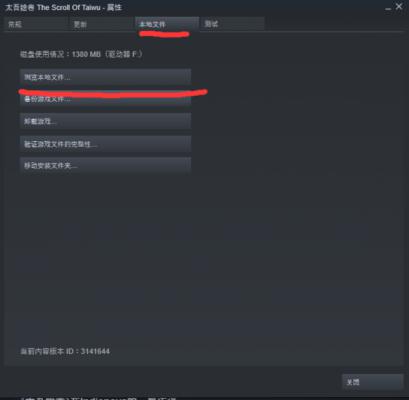This screenshot has height=400, width=409.
Task: Select the 本地文件 (Local Files) tab
Action: (x=167, y=24)
